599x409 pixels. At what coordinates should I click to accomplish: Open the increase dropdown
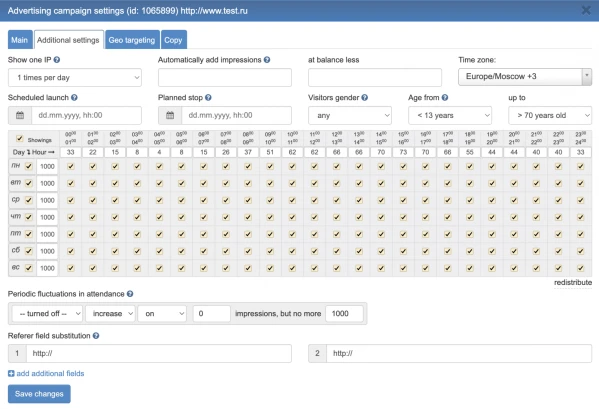(x=110, y=314)
